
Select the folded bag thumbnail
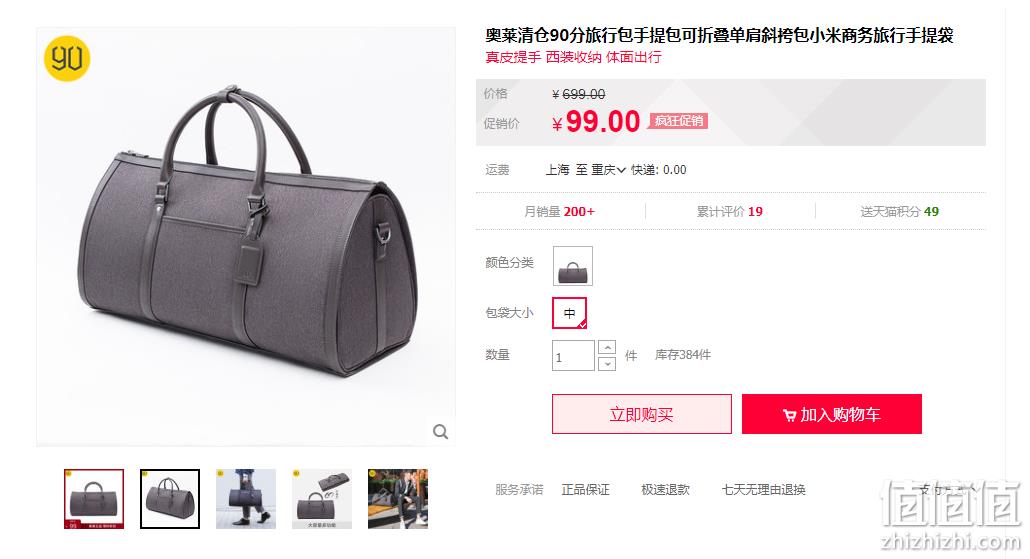(x=322, y=499)
